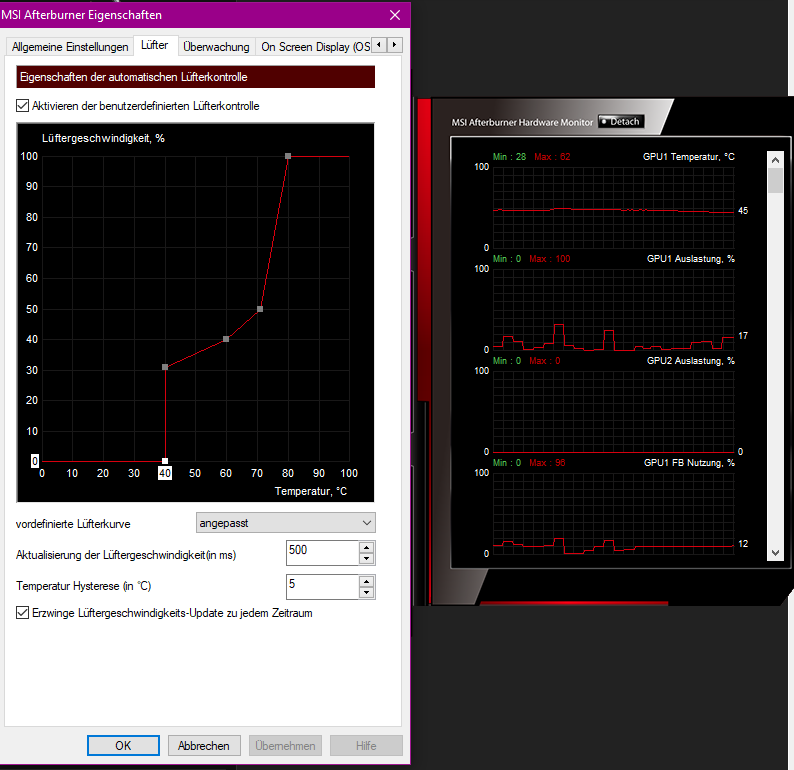Open the Überwachung tab

tap(216, 47)
